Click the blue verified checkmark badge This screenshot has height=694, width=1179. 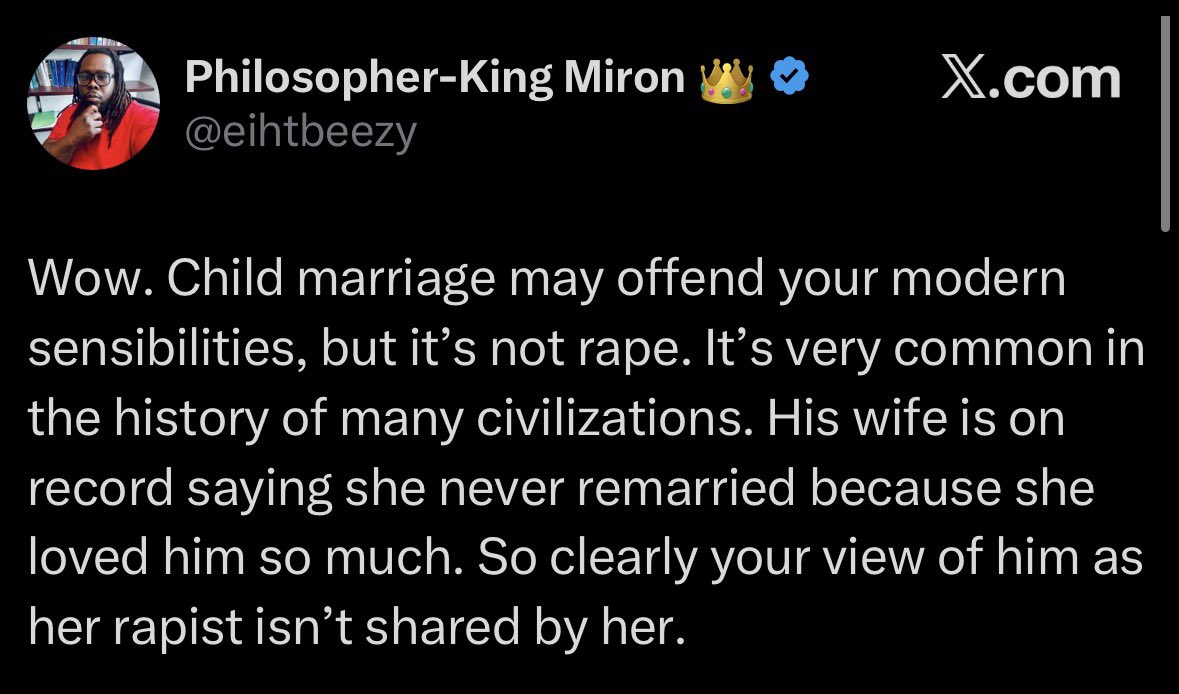pos(790,76)
